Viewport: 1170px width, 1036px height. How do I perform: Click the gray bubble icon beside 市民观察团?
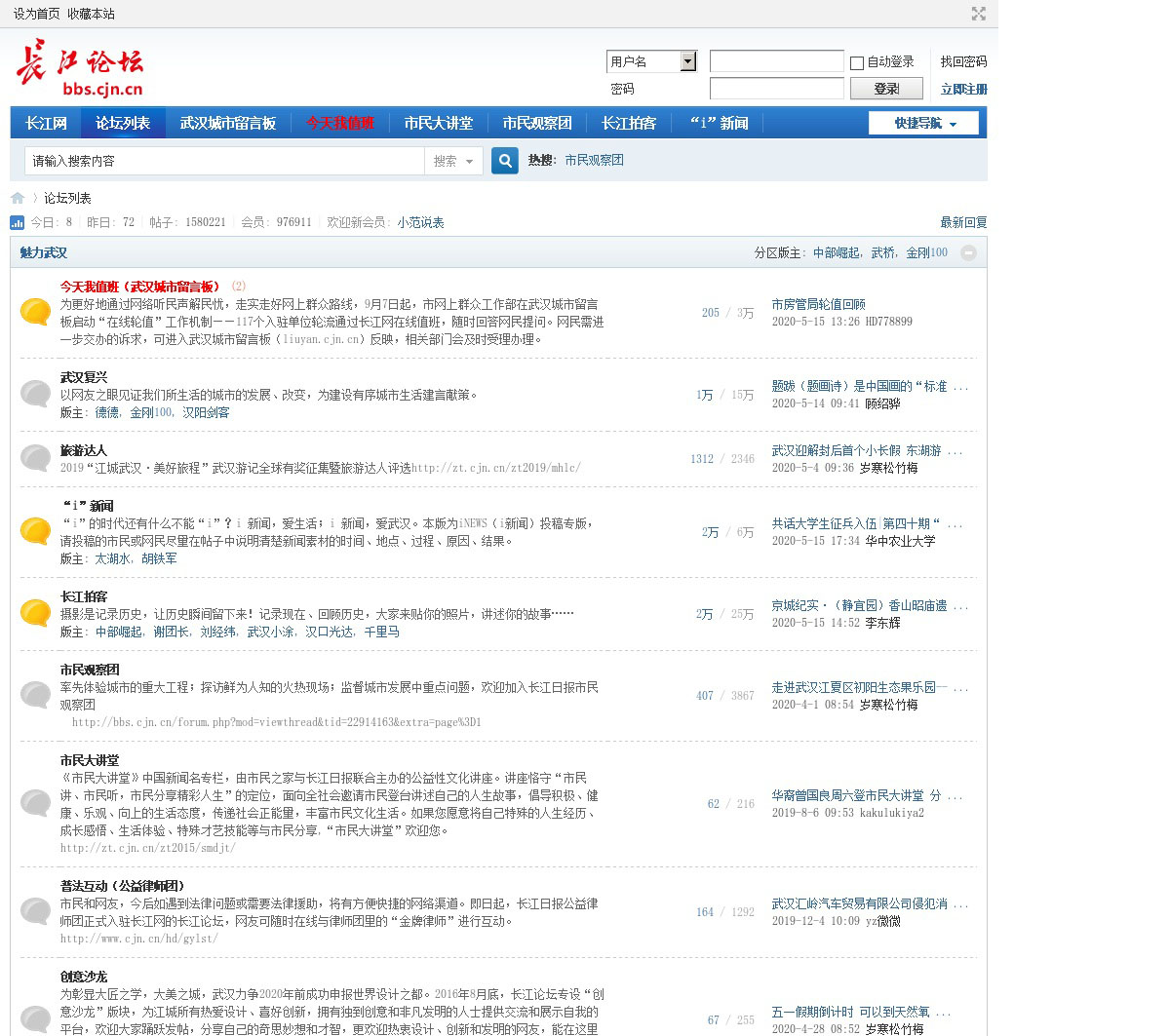(x=36, y=695)
